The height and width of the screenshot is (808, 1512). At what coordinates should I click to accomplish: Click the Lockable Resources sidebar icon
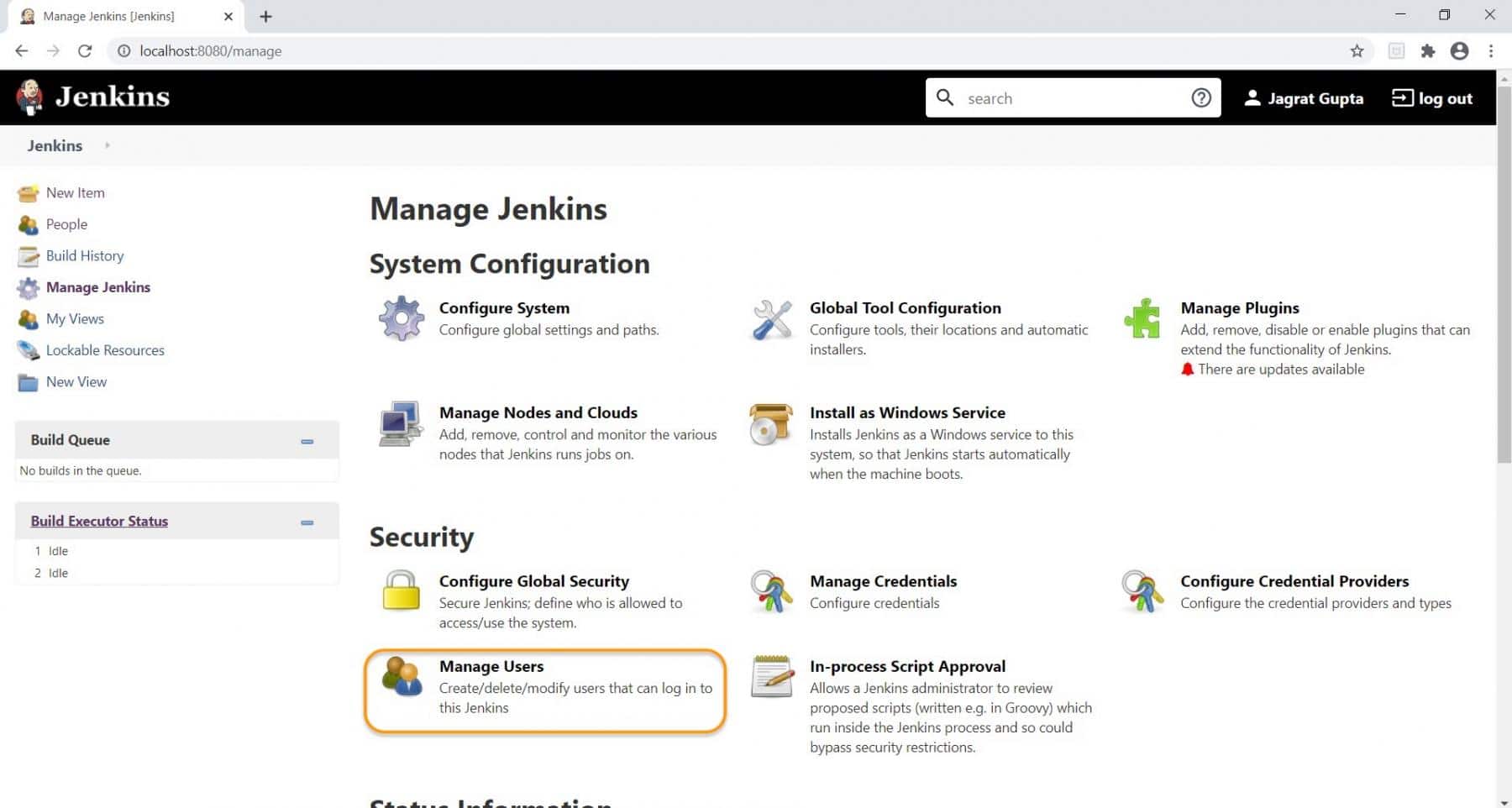pos(28,350)
